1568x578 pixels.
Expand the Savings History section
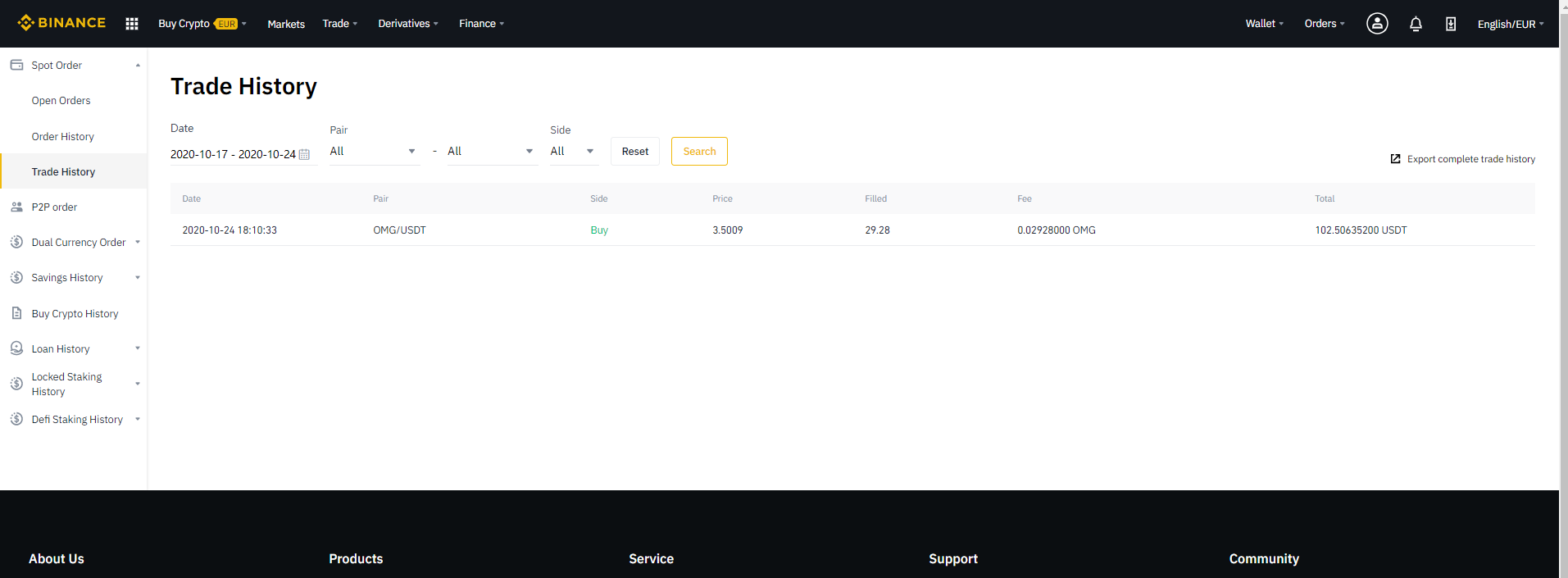(x=138, y=277)
